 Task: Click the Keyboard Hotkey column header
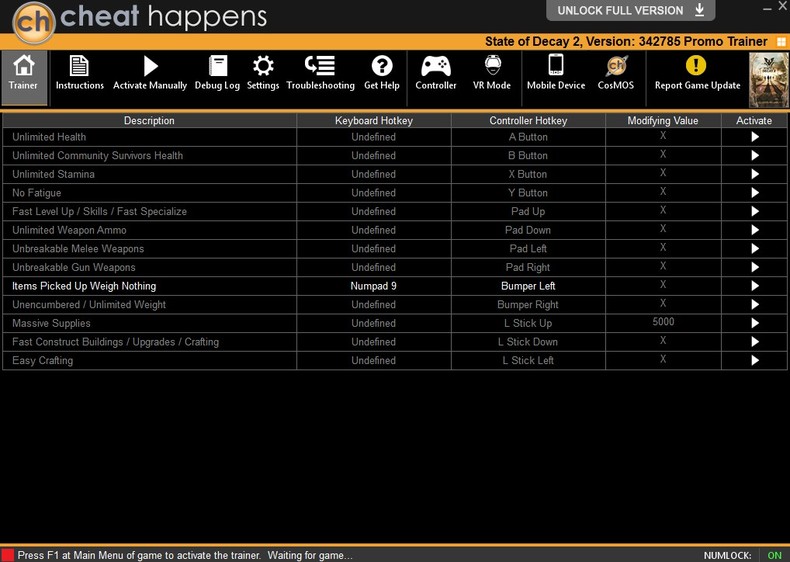(x=374, y=120)
